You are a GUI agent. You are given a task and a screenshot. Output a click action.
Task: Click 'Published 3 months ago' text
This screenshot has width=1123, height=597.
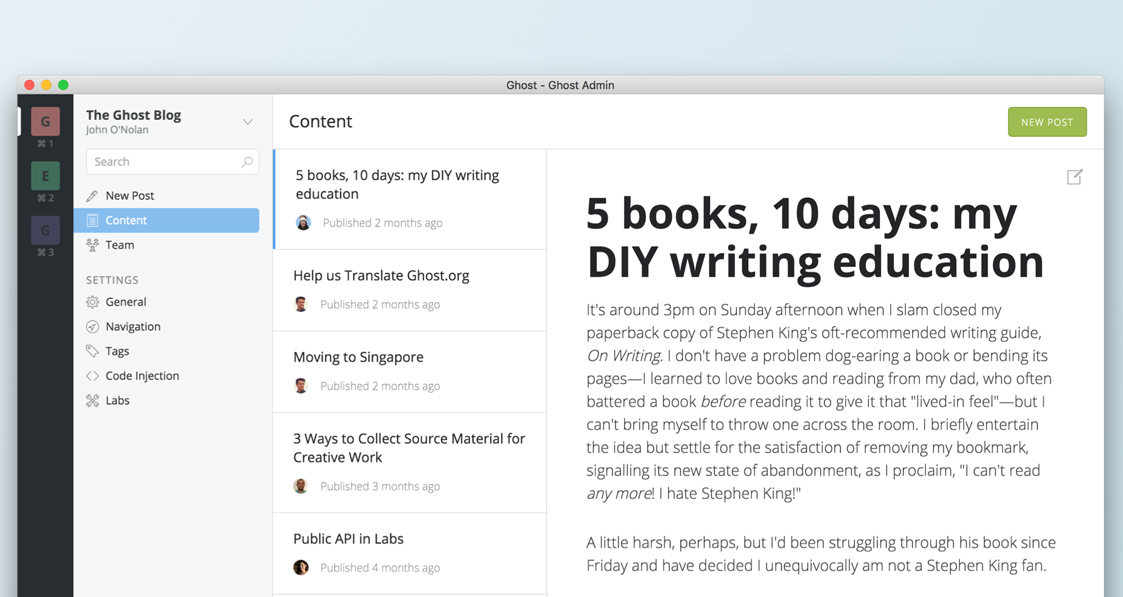click(x=380, y=486)
